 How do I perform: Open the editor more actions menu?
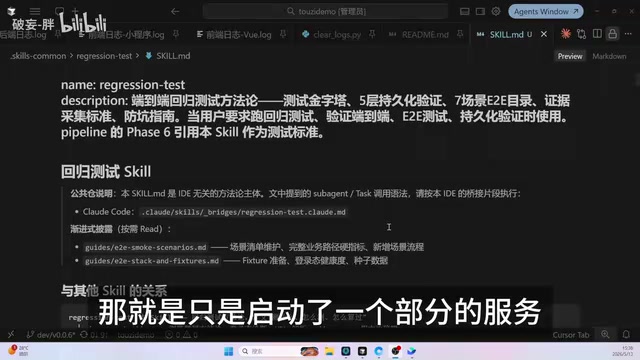click(629, 34)
